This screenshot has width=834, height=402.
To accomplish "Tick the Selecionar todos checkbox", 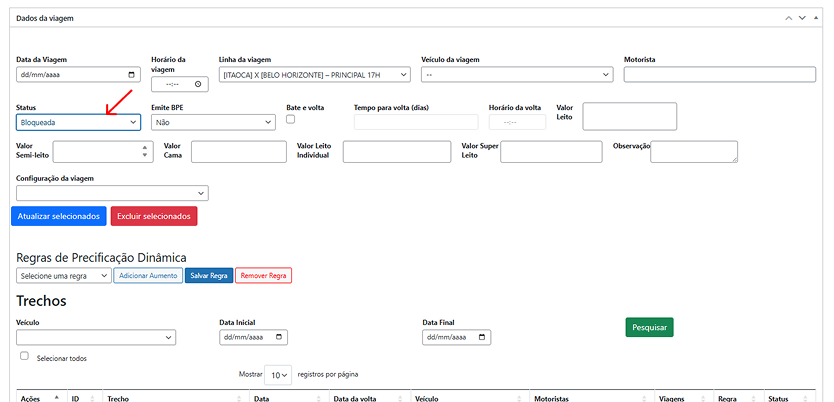I will tap(24, 356).
